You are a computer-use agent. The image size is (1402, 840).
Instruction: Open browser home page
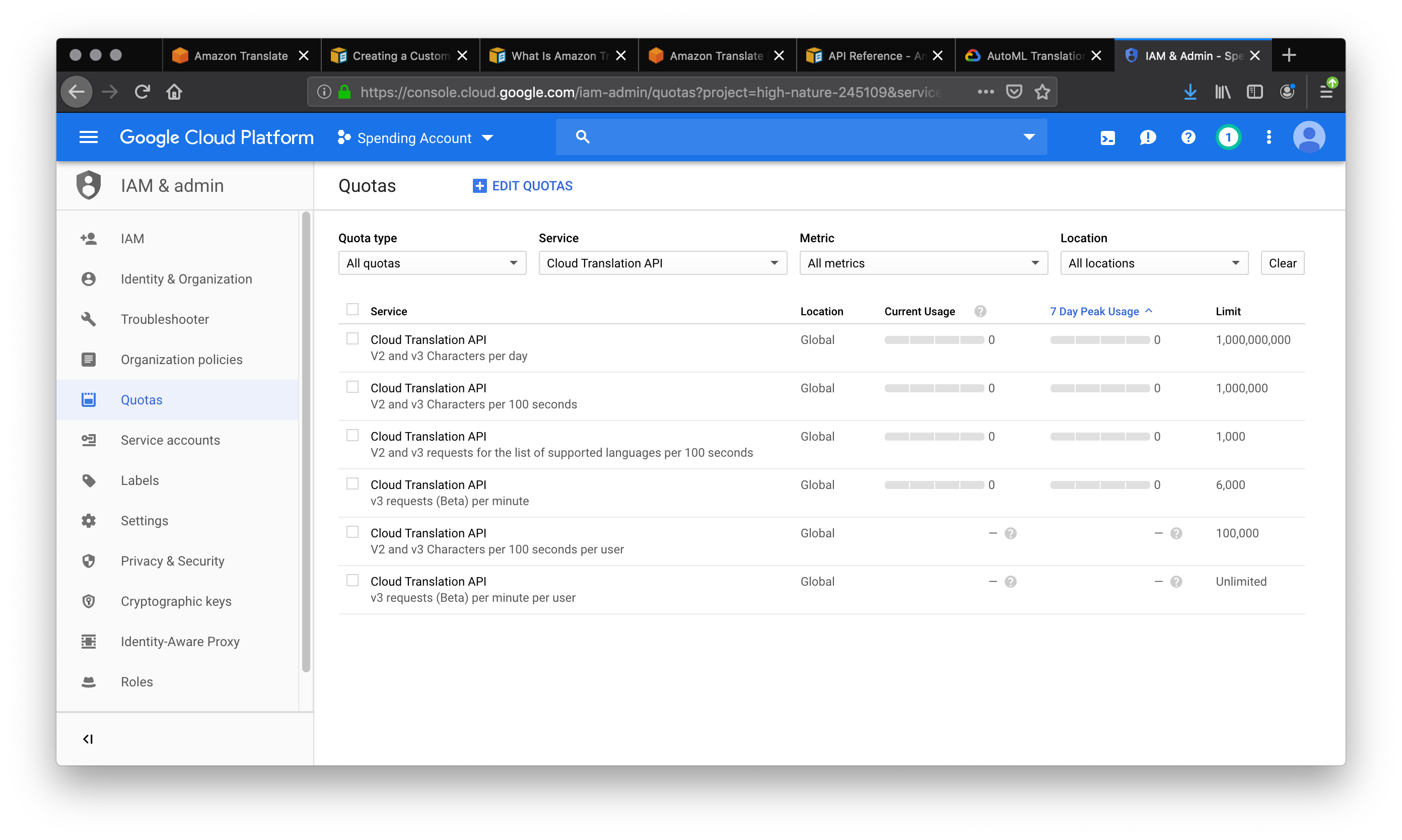point(174,92)
